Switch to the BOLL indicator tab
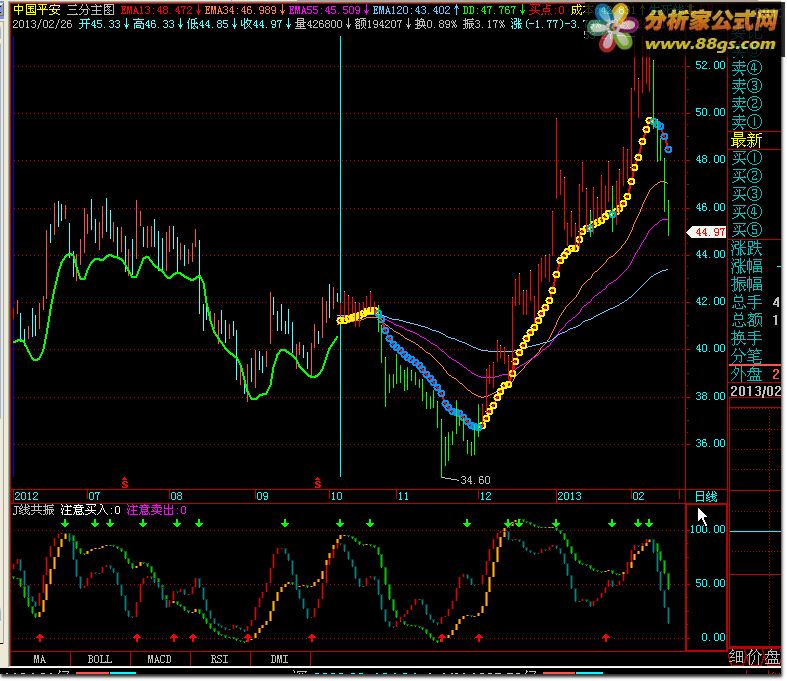Viewport: 787px width, 681px height. coord(100,659)
